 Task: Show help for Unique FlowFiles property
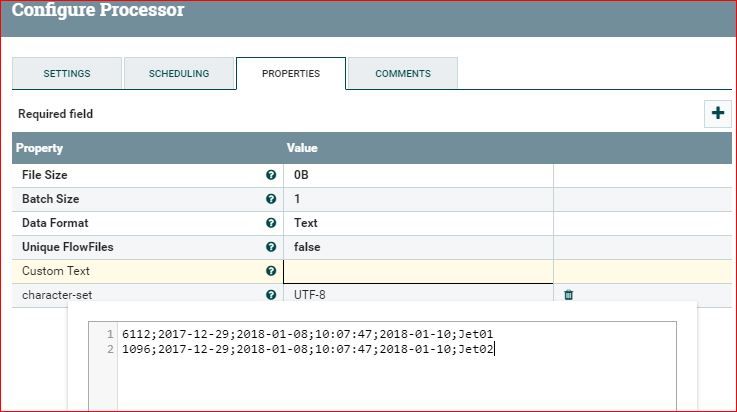[x=271, y=247]
